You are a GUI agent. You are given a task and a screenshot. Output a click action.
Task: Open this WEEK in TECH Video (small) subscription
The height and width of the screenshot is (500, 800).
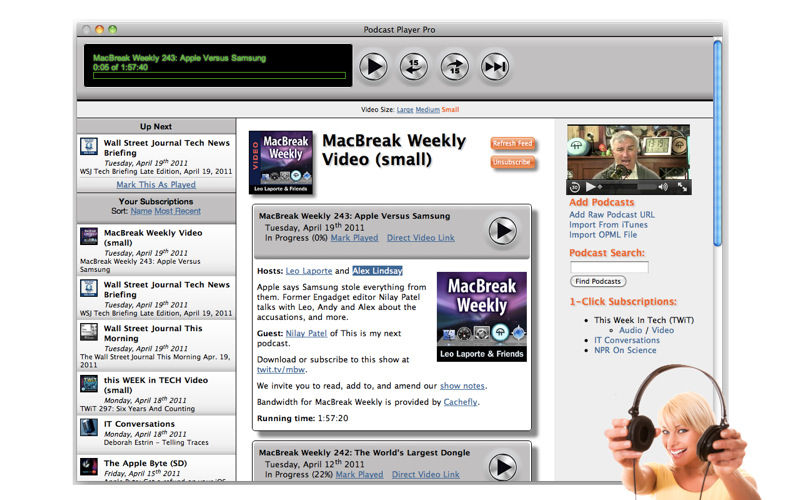coord(156,393)
